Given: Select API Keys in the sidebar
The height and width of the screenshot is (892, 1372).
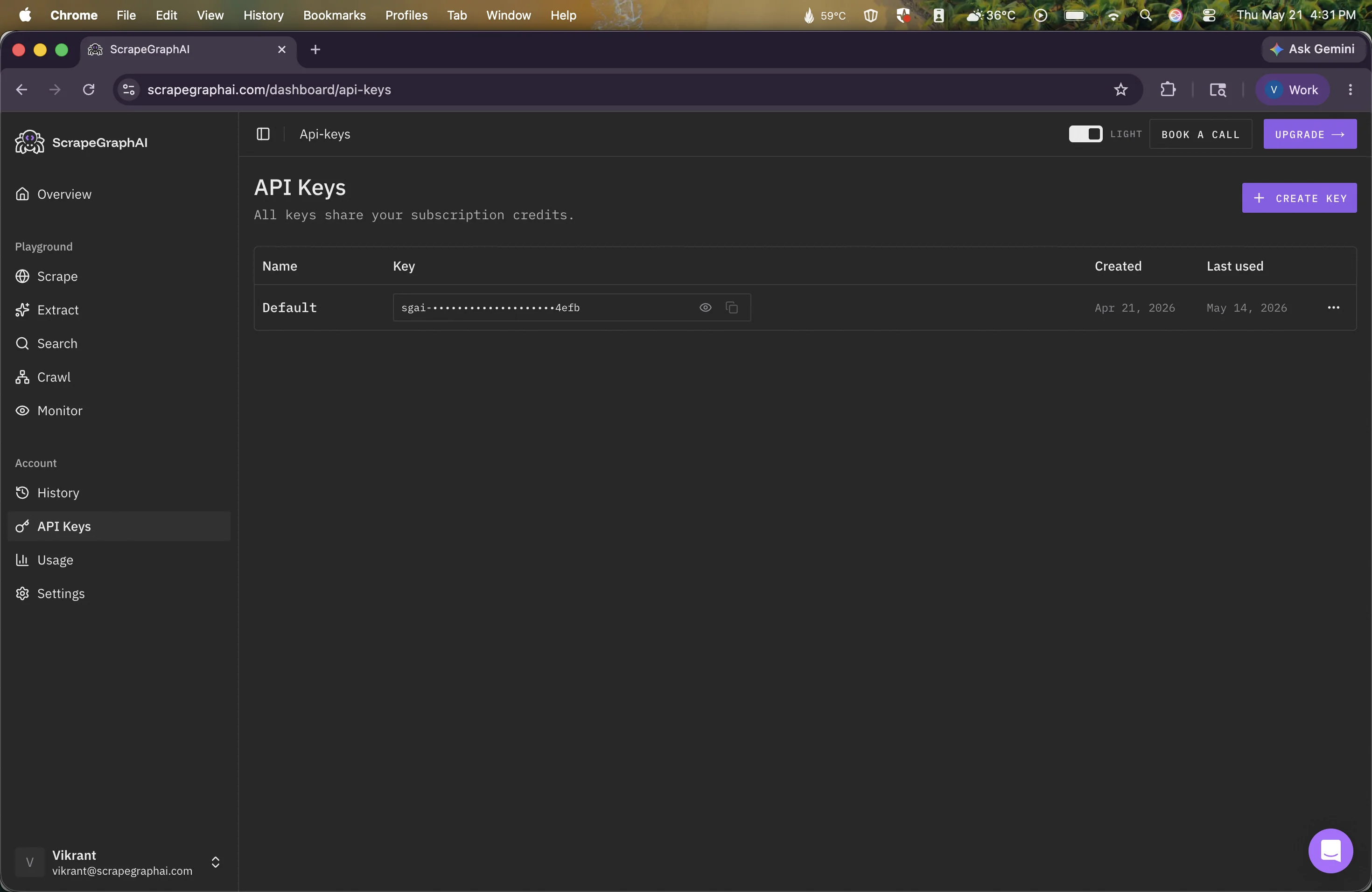Looking at the screenshot, I should click(119, 526).
